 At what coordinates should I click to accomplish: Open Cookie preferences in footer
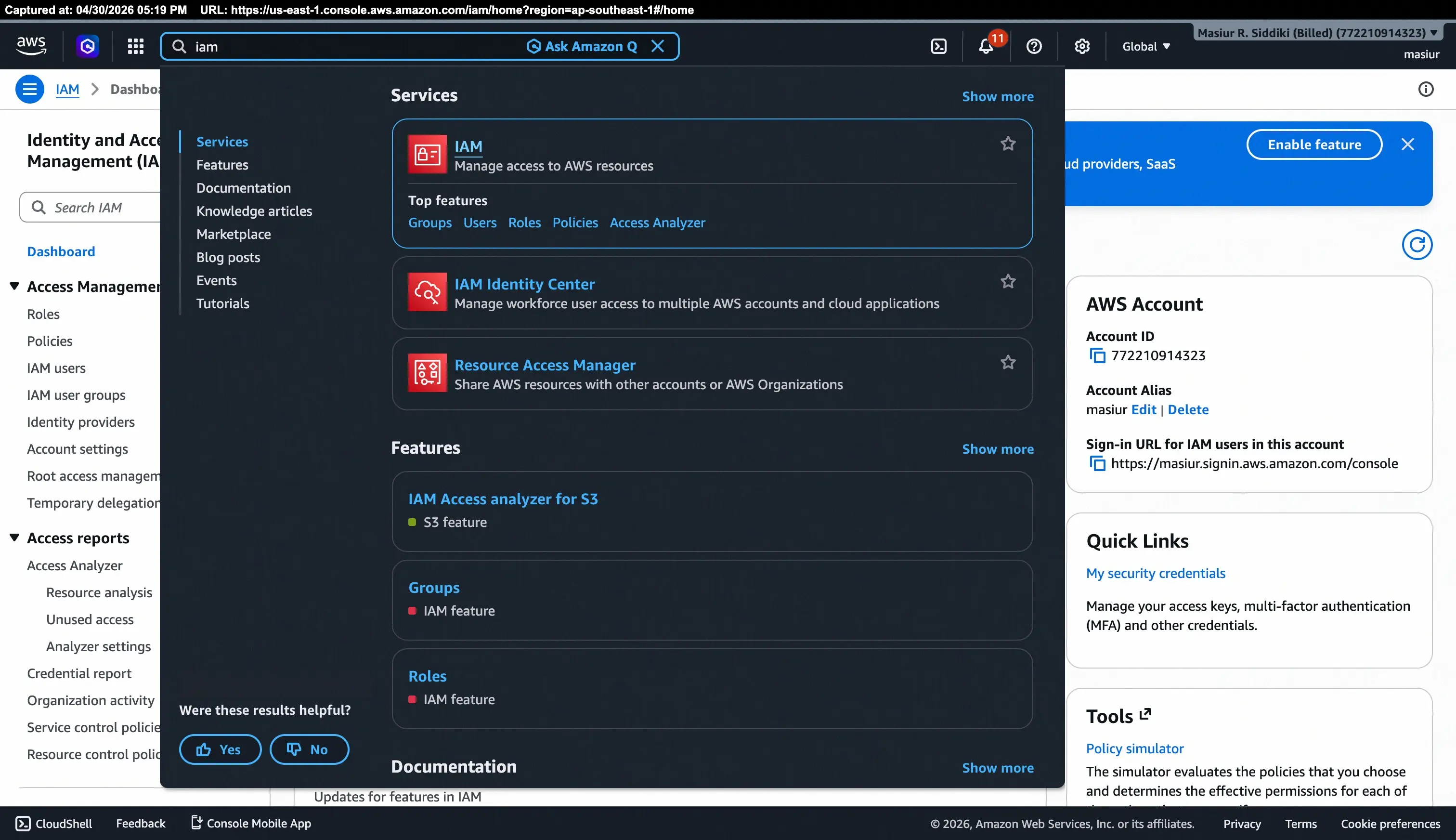1390,824
